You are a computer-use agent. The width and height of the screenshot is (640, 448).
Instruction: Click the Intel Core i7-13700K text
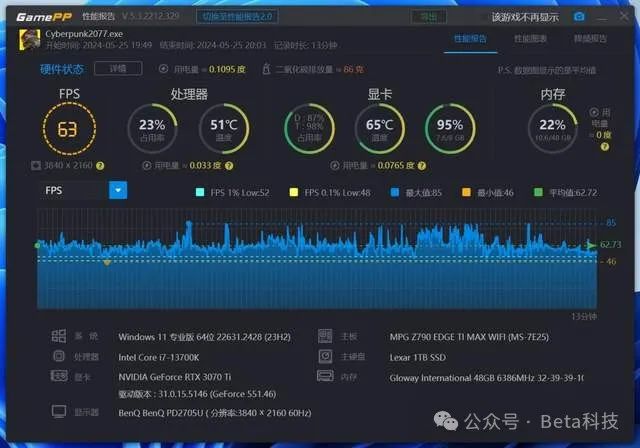[x=159, y=357]
